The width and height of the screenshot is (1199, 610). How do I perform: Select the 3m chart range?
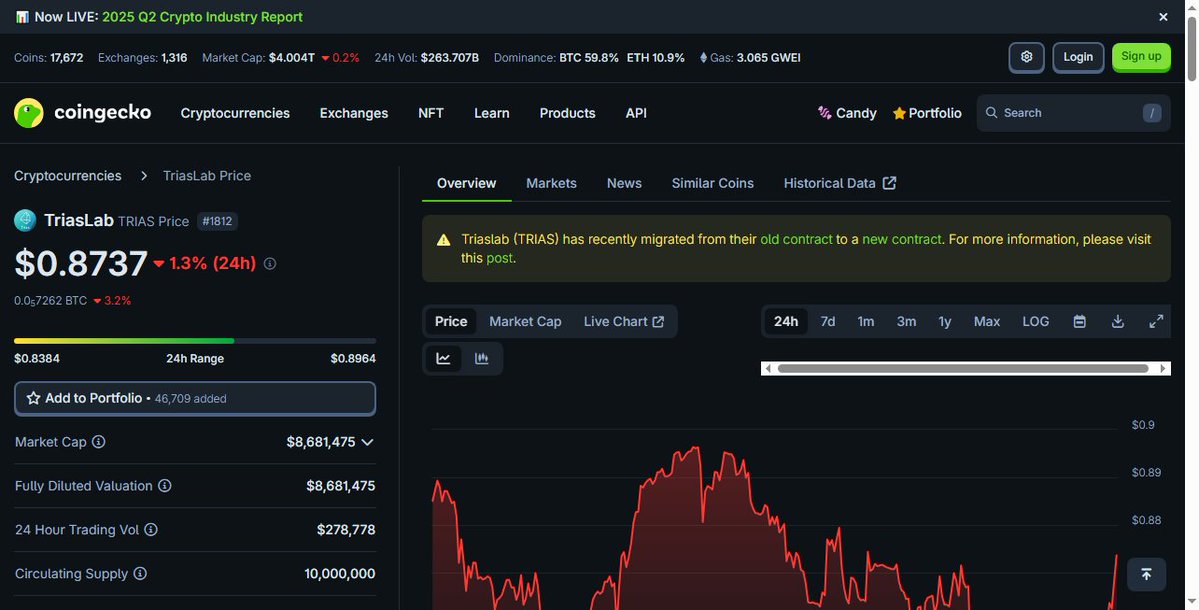click(x=906, y=322)
